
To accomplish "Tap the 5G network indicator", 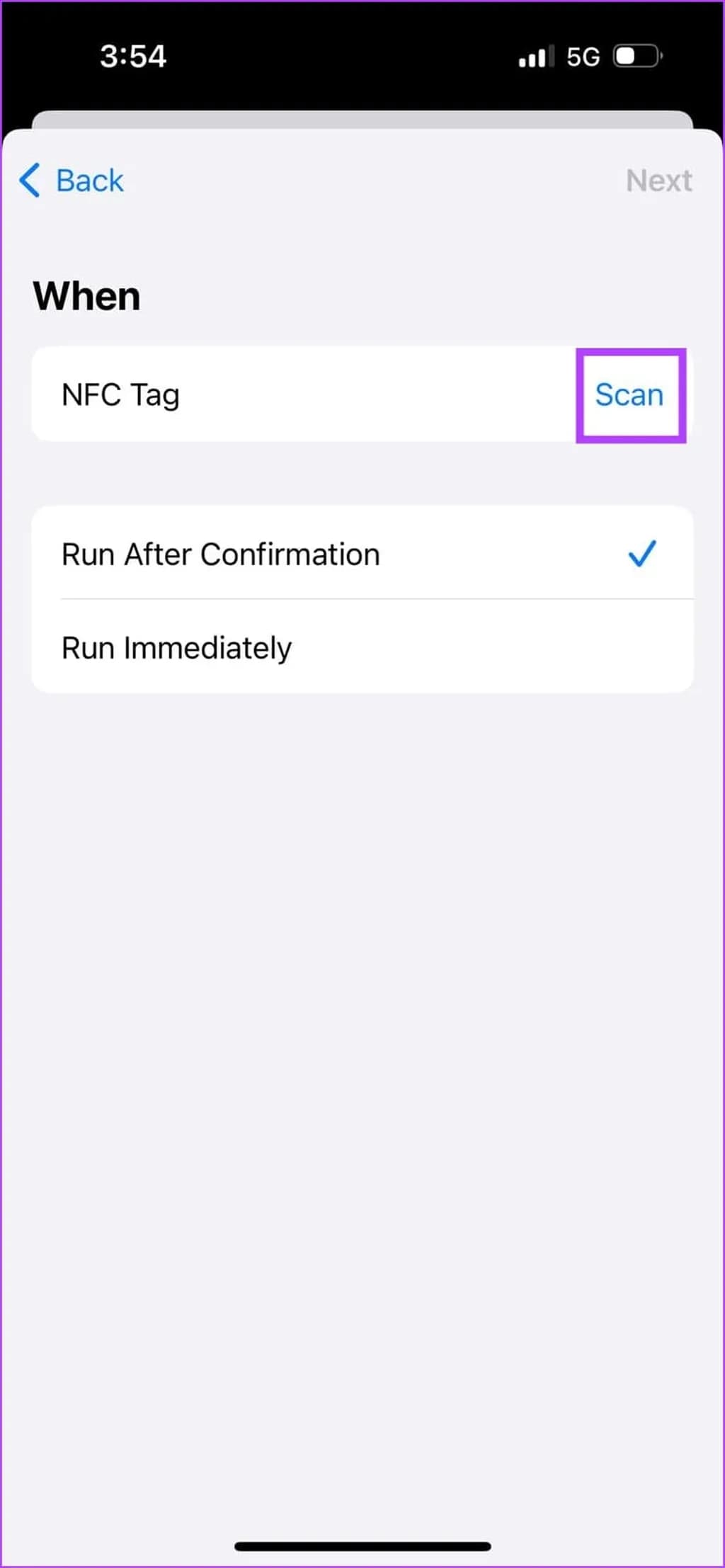I will [583, 57].
